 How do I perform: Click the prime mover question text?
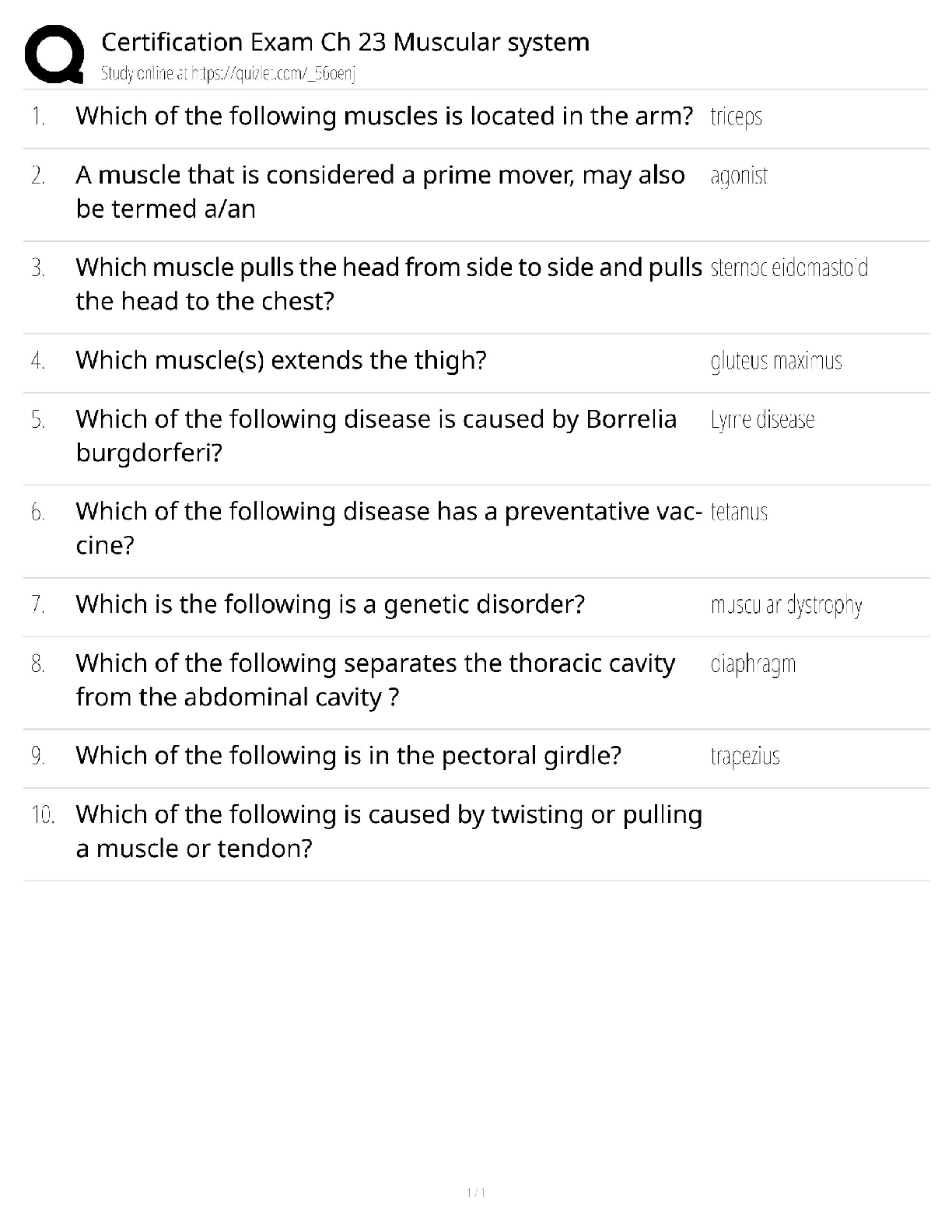pos(380,191)
